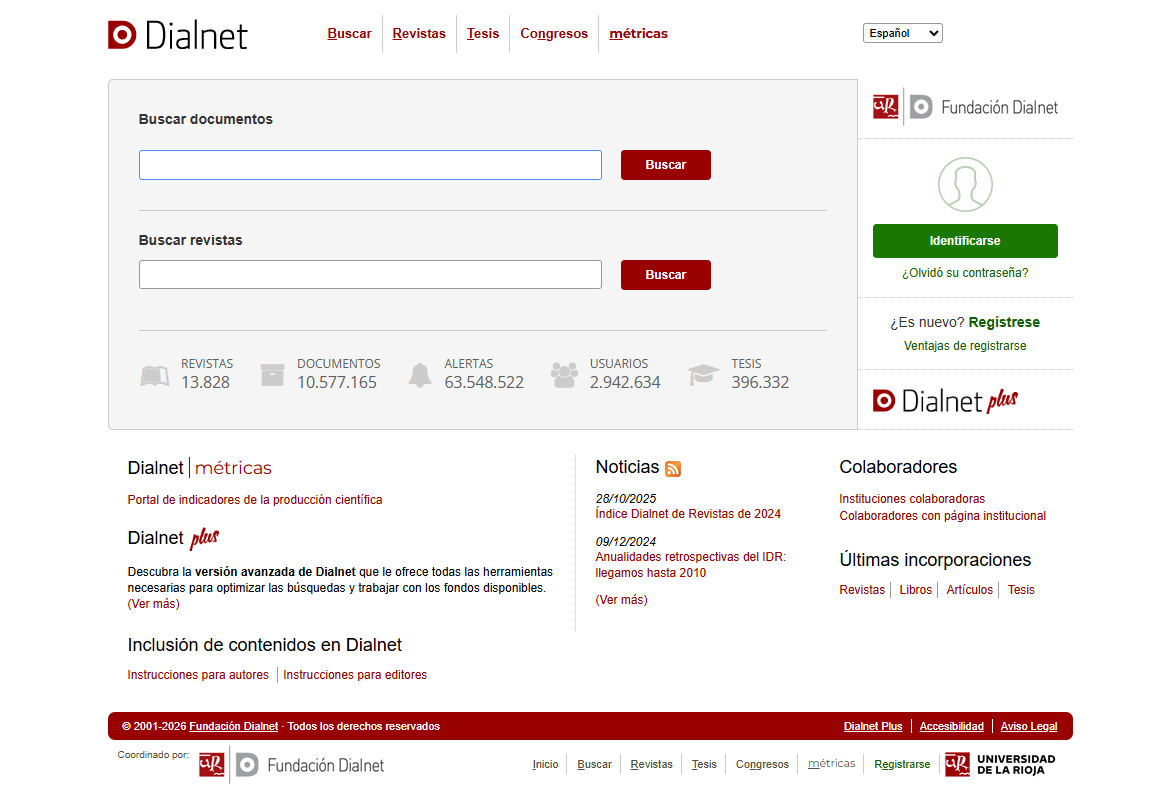Open Buscar in the top navigation
Screen dimensions: 1150x807
point(349,34)
